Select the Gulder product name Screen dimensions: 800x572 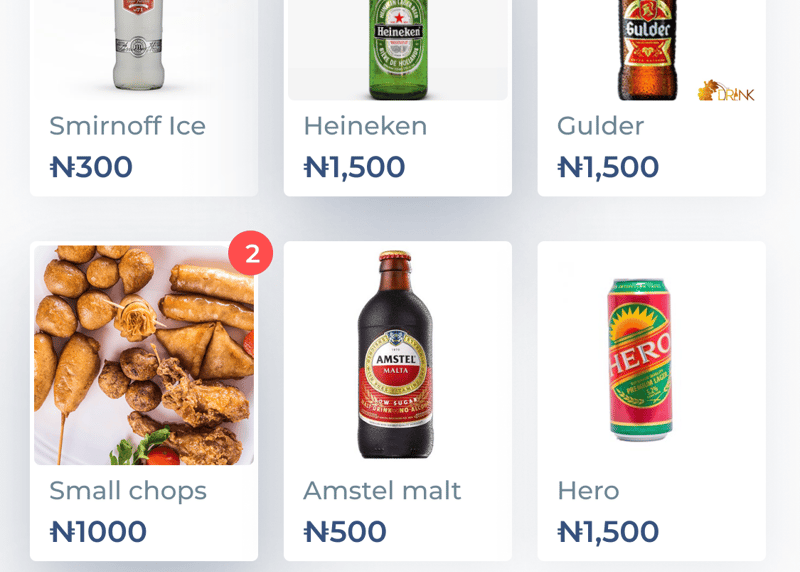[x=600, y=126]
